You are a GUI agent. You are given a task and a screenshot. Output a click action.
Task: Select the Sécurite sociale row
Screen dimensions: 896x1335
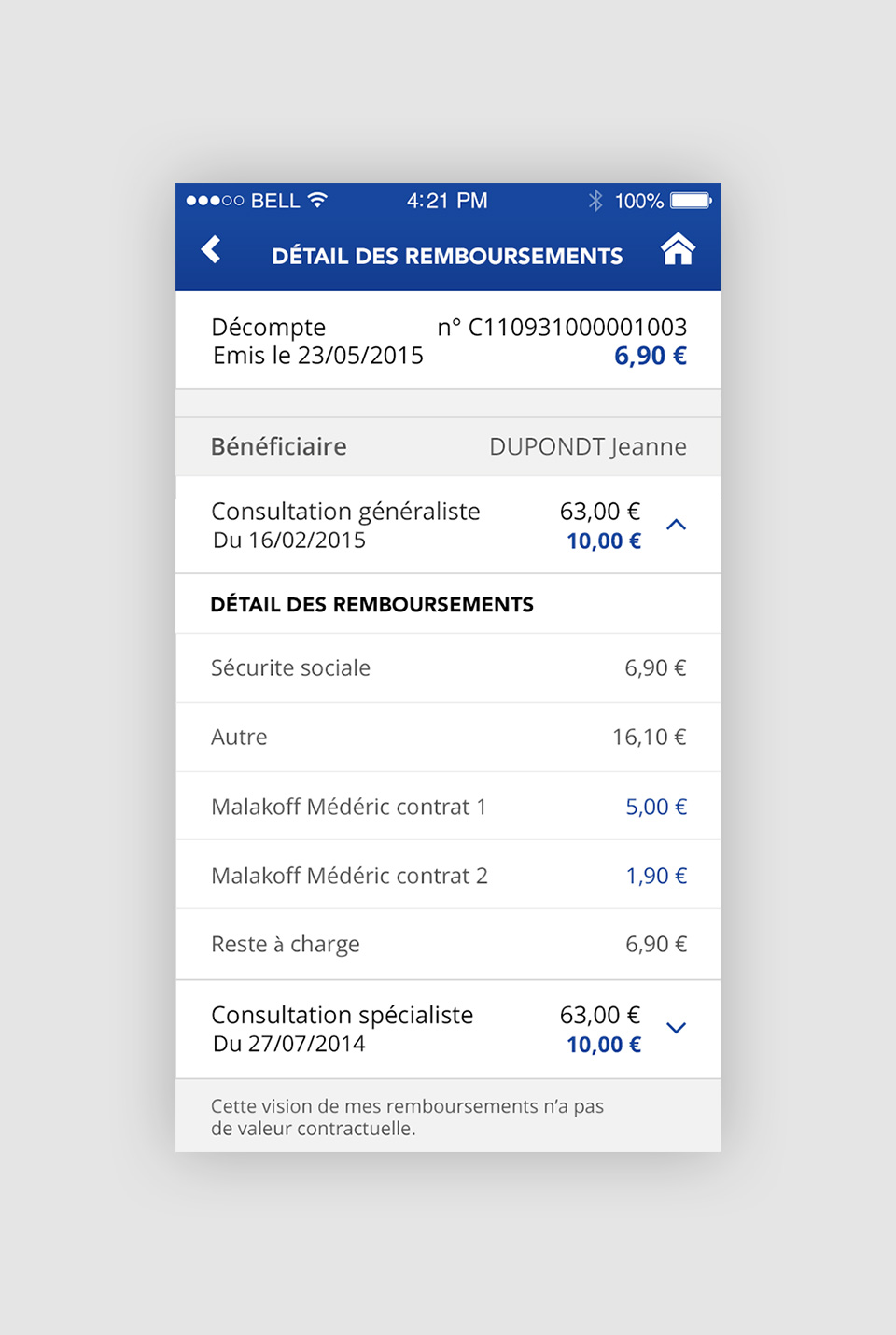click(448, 668)
